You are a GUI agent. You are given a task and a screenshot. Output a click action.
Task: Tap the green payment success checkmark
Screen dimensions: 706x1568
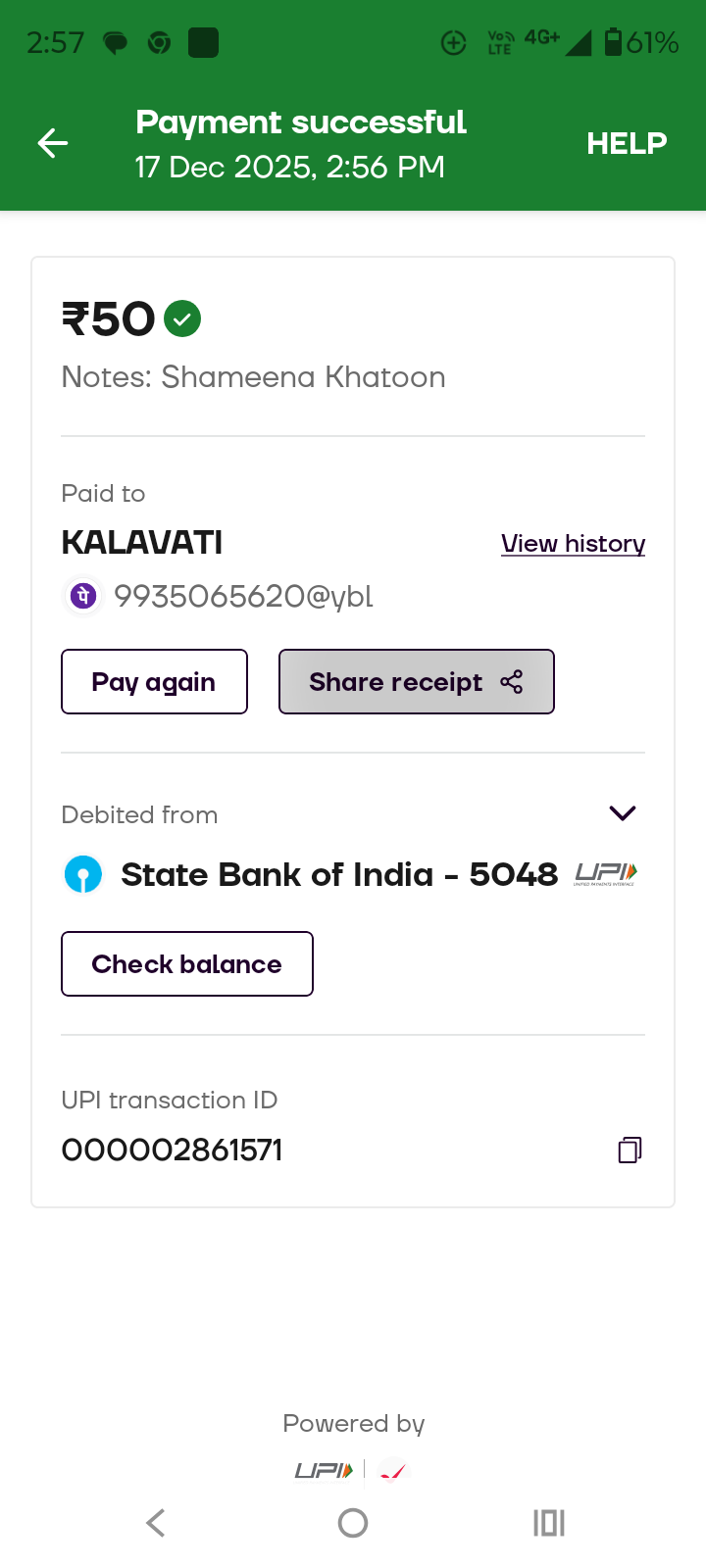click(182, 318)
